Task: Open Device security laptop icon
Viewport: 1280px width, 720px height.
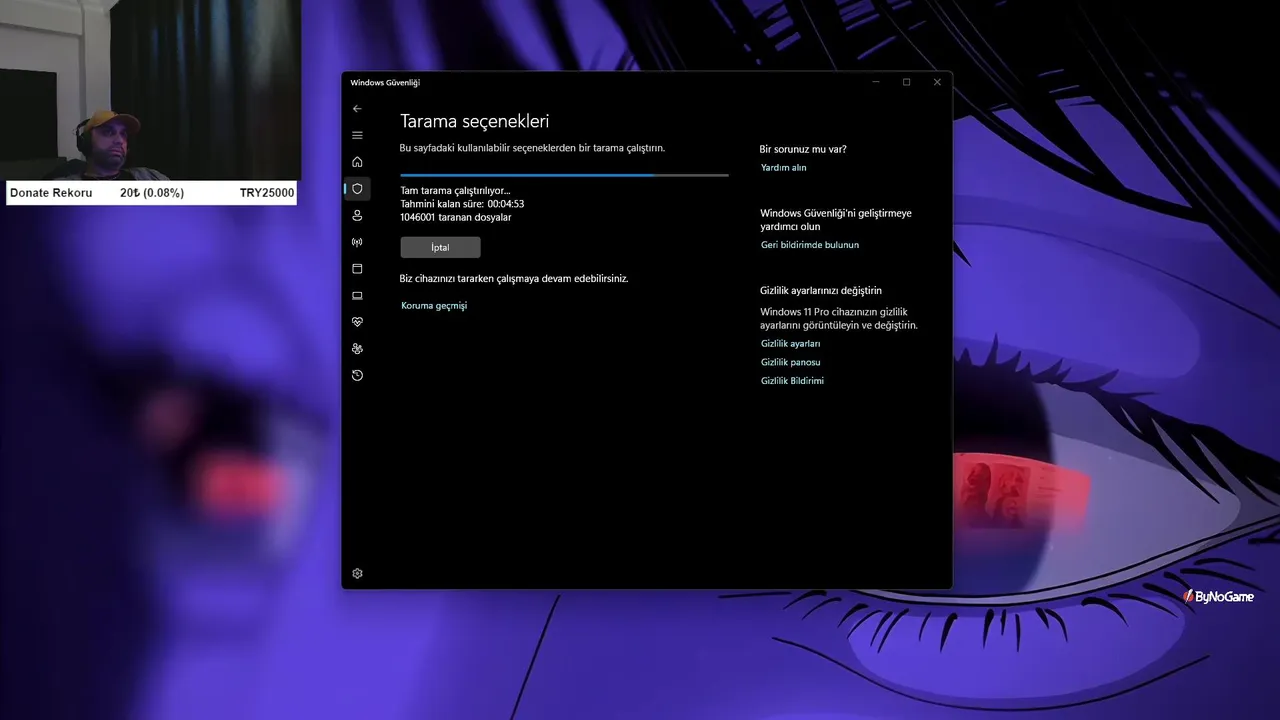Action: click(x=357, y=295)
